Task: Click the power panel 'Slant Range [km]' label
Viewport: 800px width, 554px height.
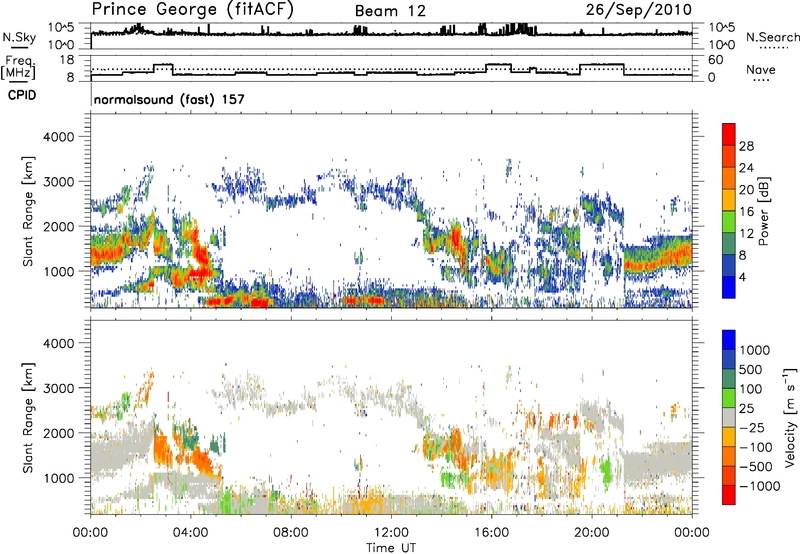Action: [29, 211]
